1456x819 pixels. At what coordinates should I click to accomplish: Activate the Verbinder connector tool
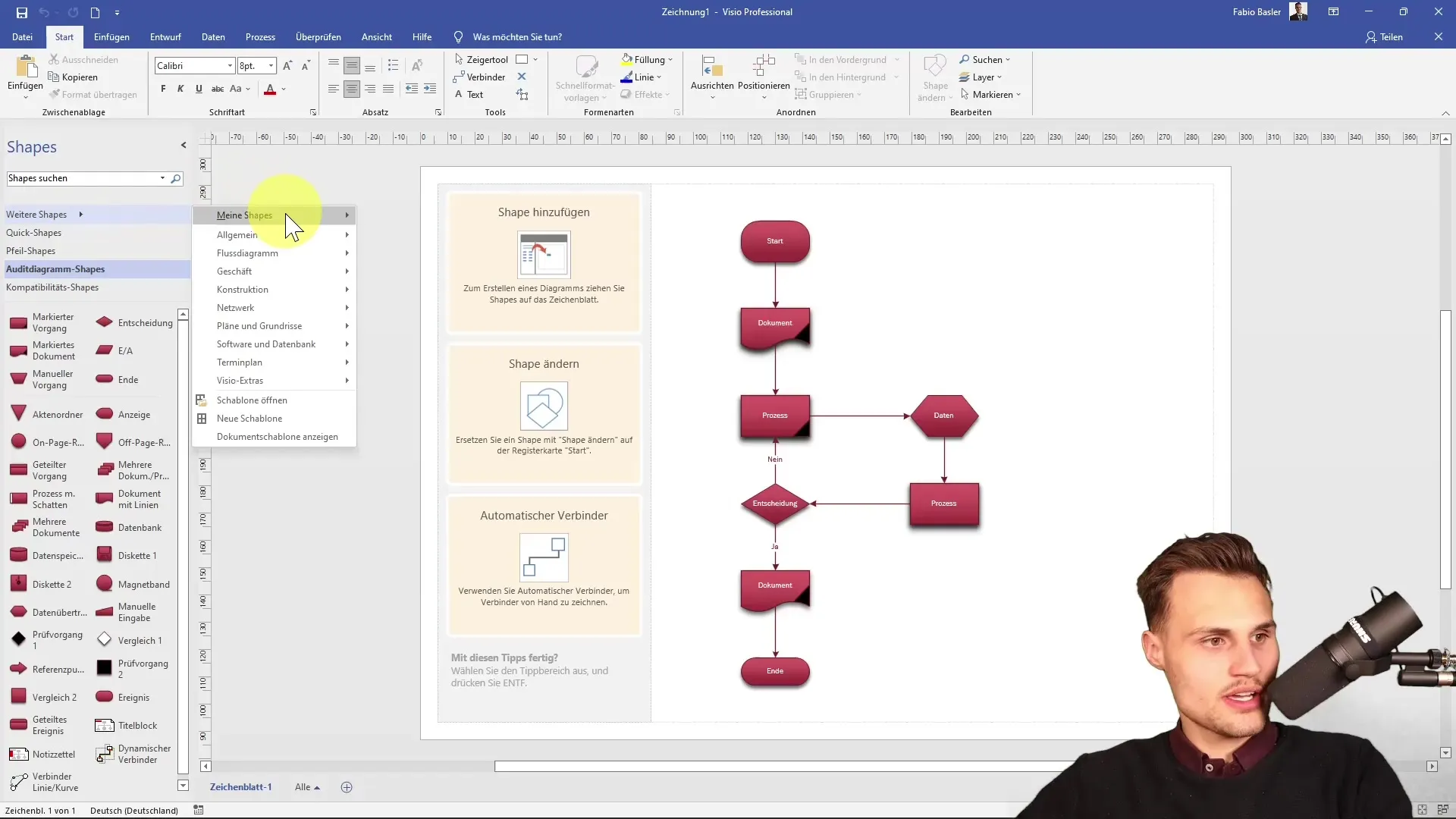[x=479, y=77]
